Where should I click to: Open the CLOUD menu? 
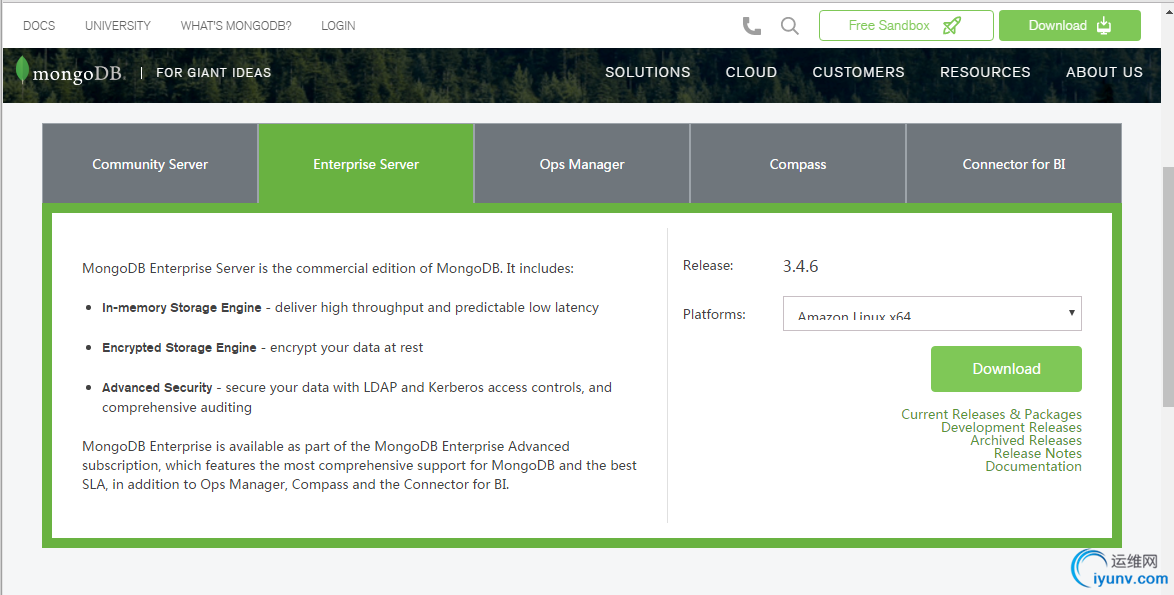pyautogui.click(x=751, y=72)
